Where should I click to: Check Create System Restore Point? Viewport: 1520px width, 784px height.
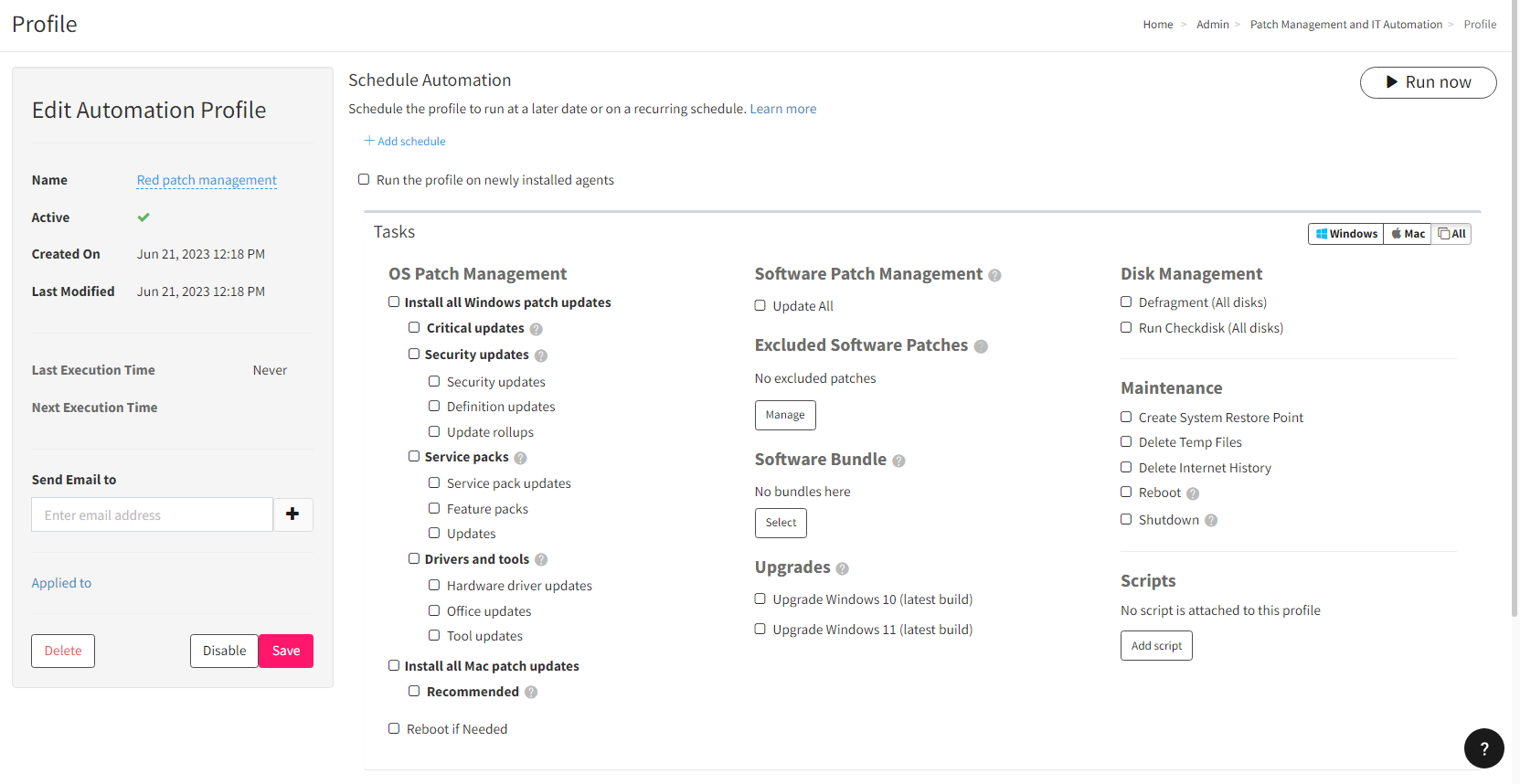click(1126, 417)
